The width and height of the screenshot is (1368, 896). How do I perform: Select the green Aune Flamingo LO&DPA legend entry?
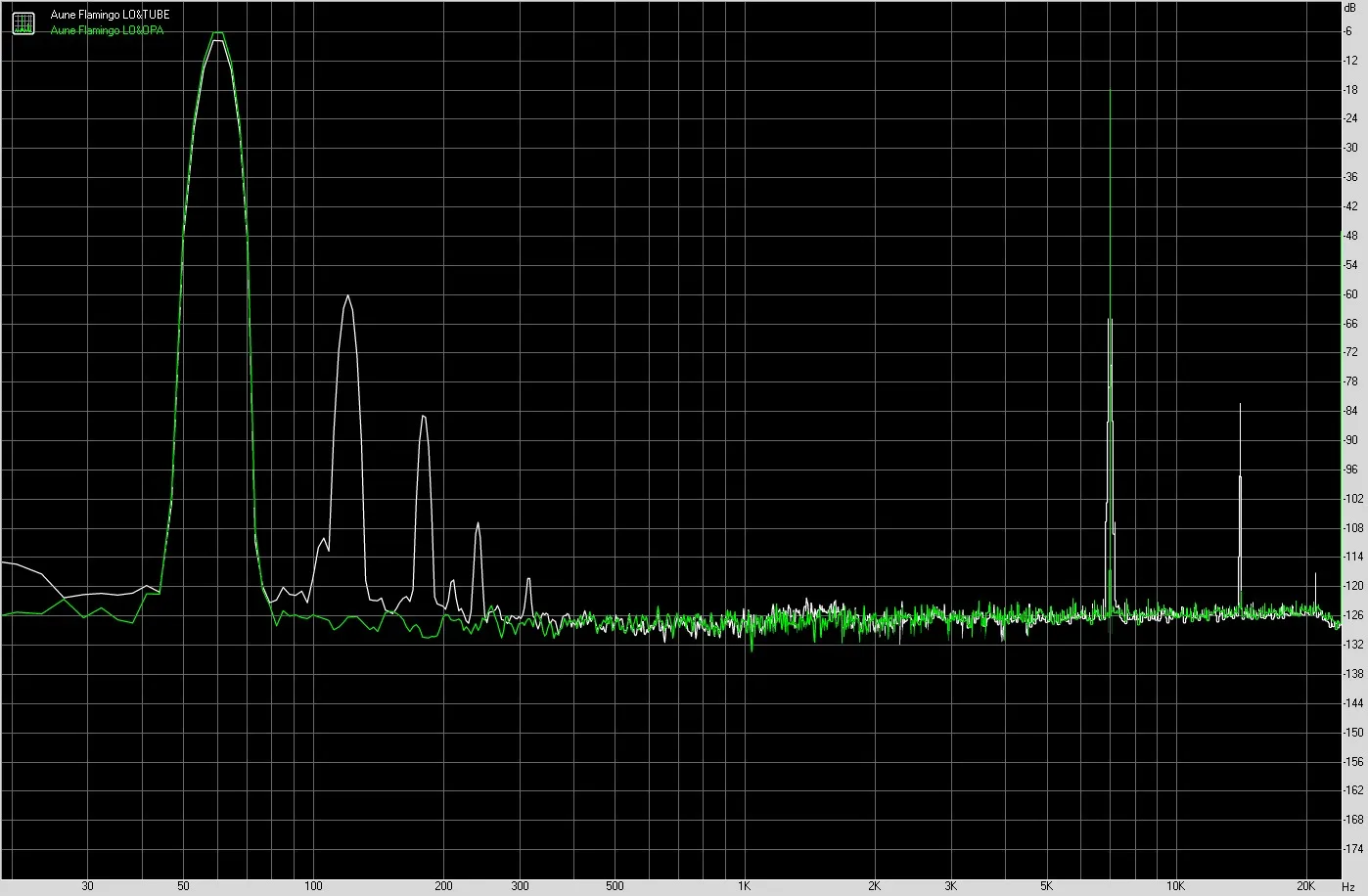pos(107,30)
